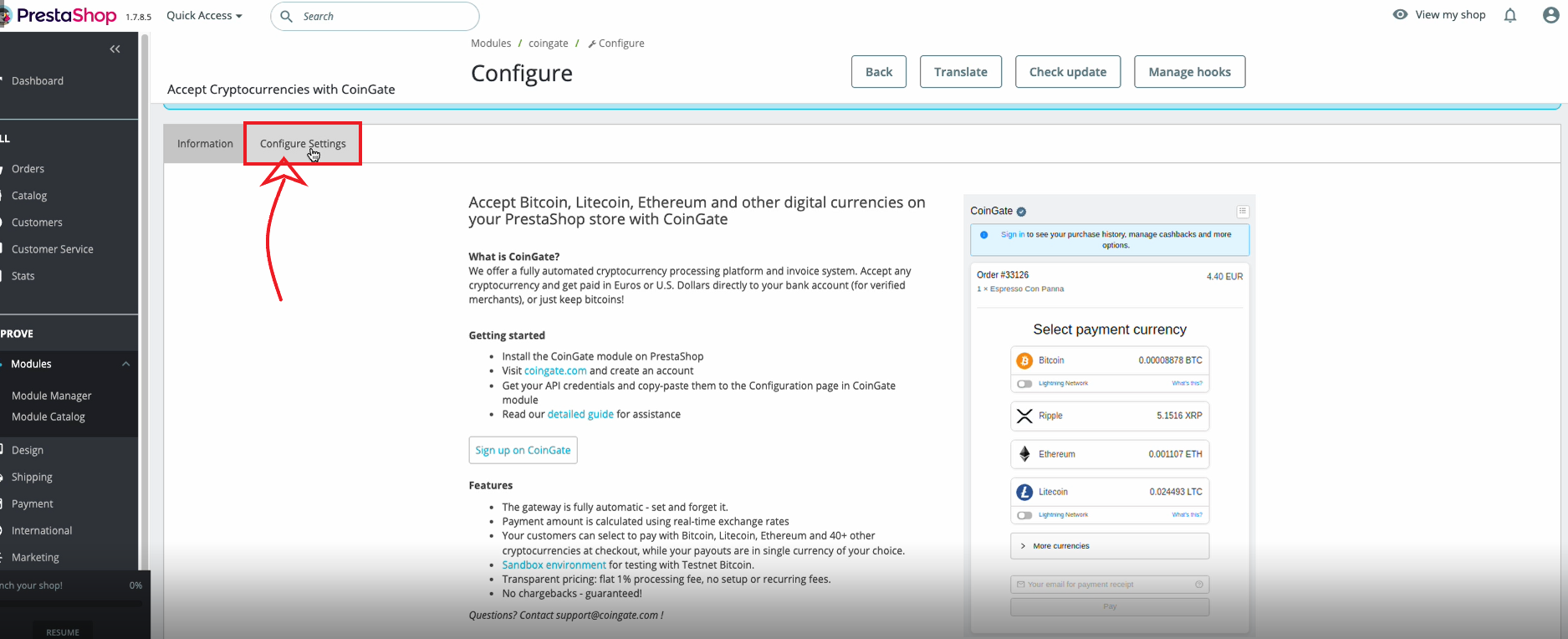Click the RESUME button
The width and height of the screenshot is (1568, 639).
click(x=63, y=631)
